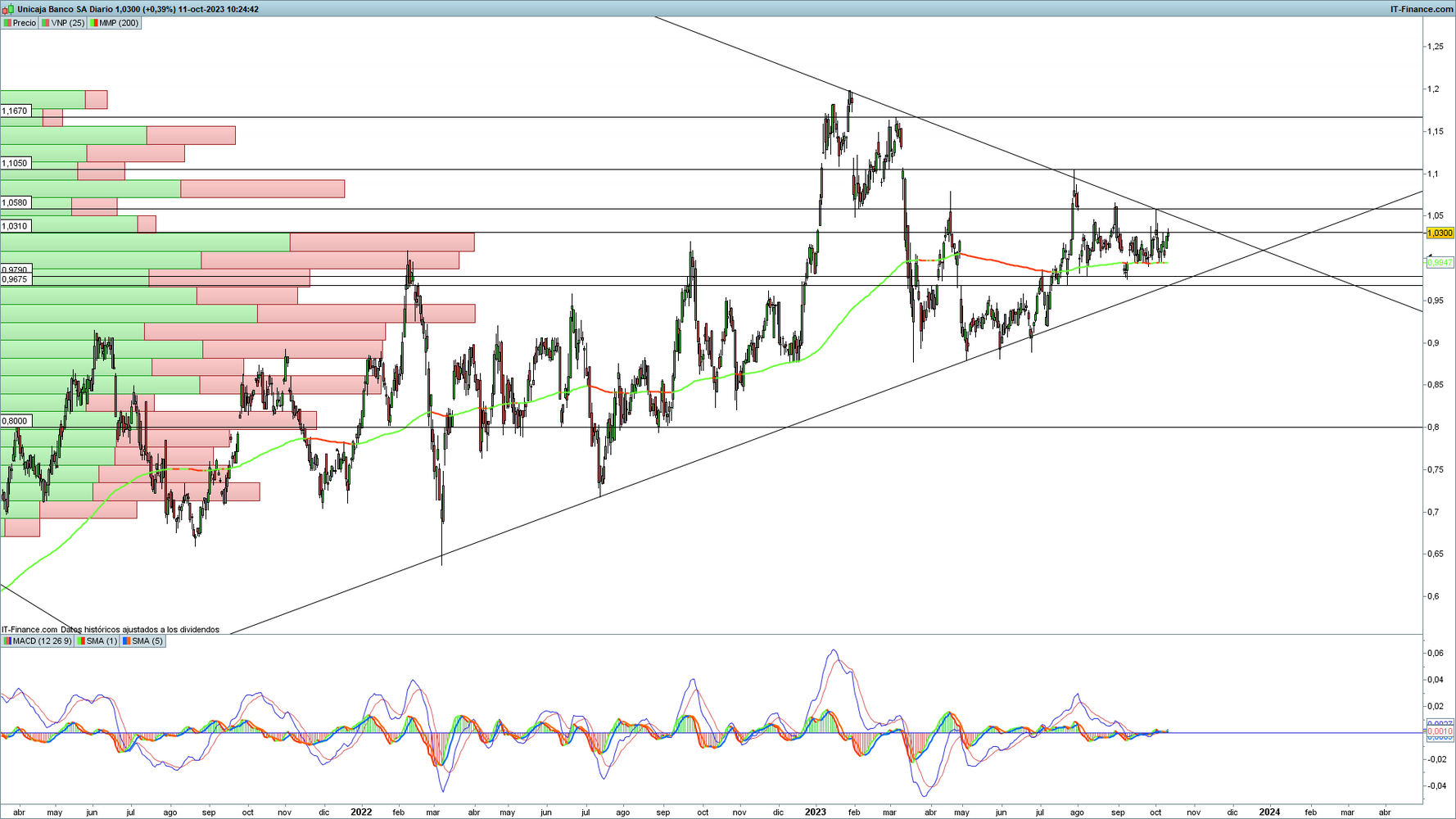The height and width of the screenshot is (819, 1456).
Task: Open the Precio indicator settings
Action: (20, 23)
